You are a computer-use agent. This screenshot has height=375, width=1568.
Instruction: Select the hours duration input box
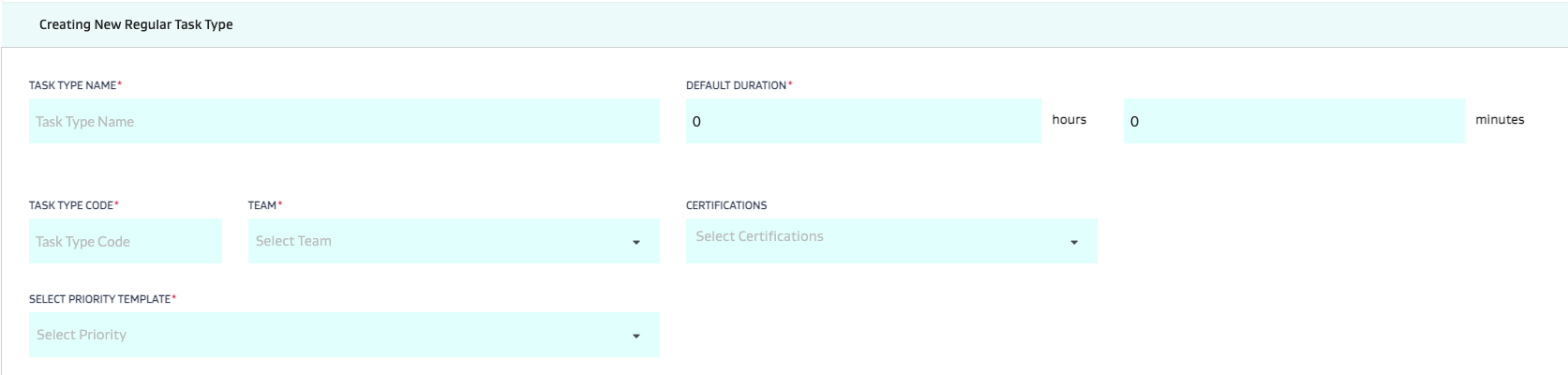click(x=863, y=121)
